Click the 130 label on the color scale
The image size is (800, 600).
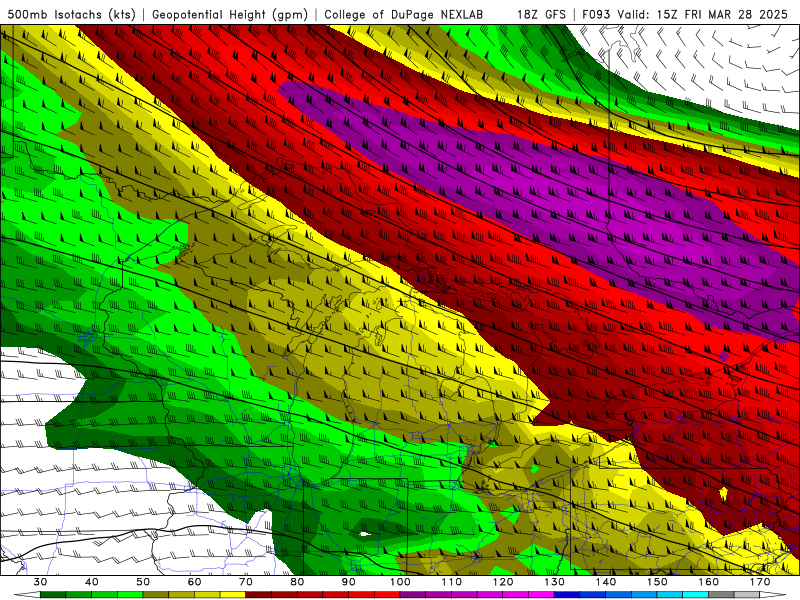(555, 582)
